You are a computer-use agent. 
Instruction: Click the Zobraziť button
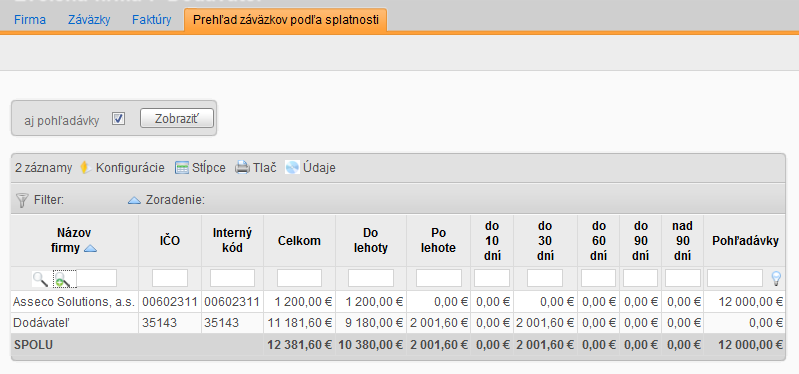(x=177, y=118)
